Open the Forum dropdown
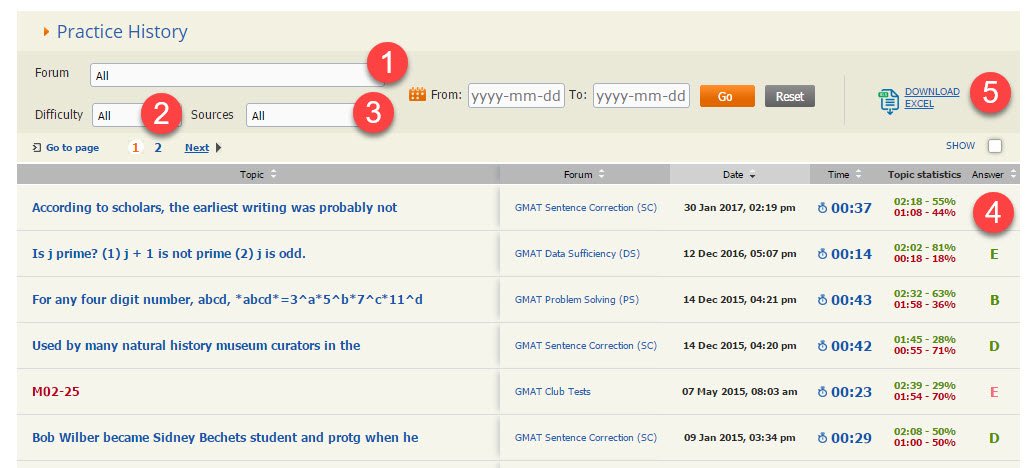 (230, 75)
